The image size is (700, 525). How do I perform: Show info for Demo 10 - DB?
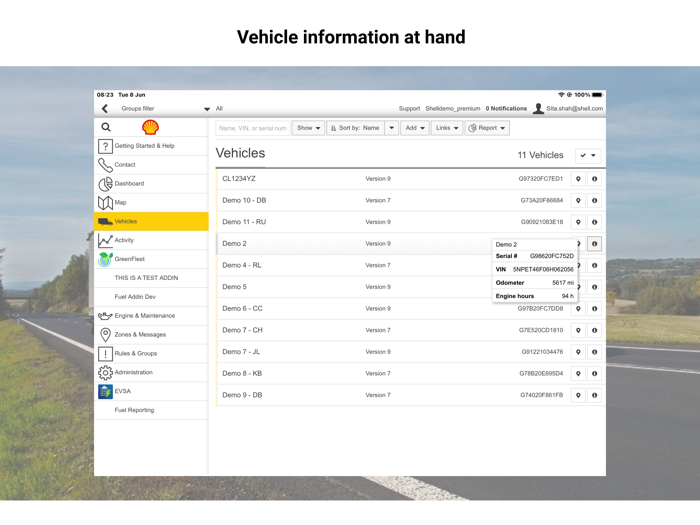[x=595, y=200]
